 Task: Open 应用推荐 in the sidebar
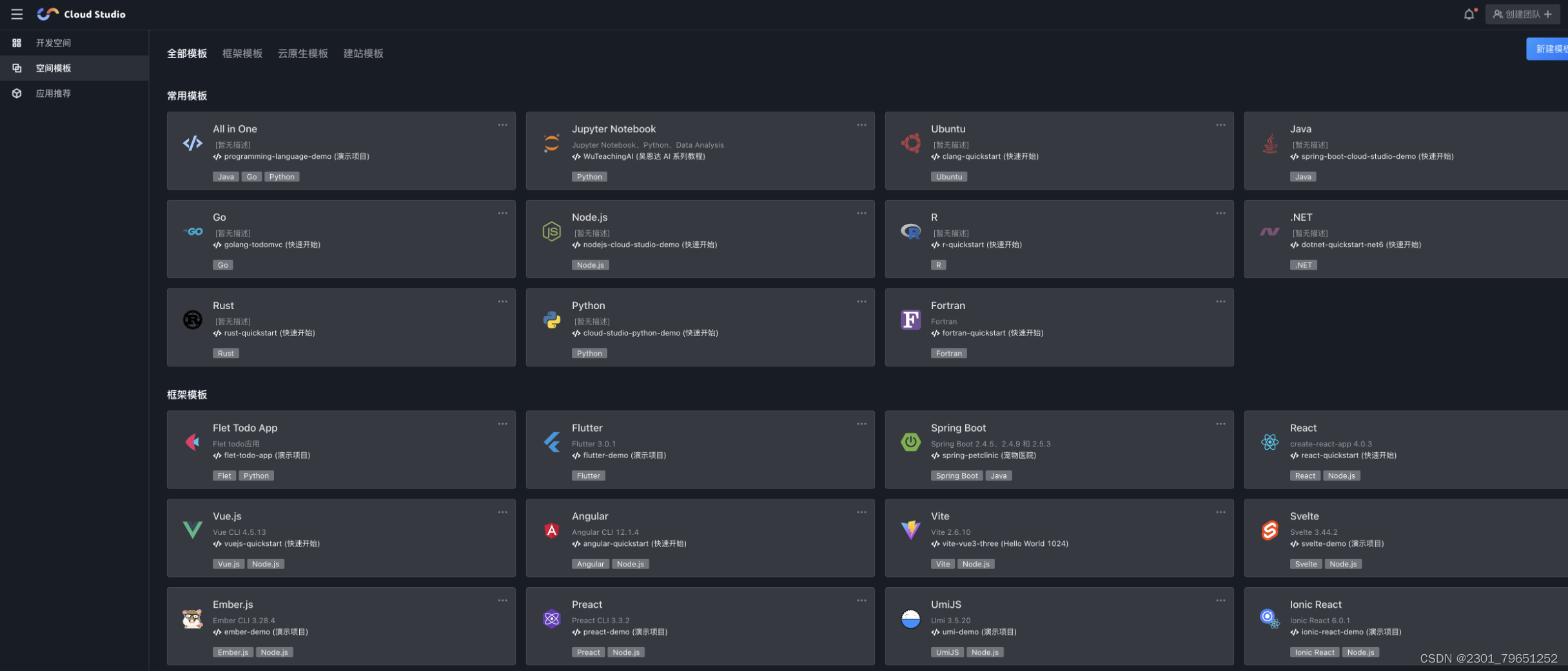[74, 93]
